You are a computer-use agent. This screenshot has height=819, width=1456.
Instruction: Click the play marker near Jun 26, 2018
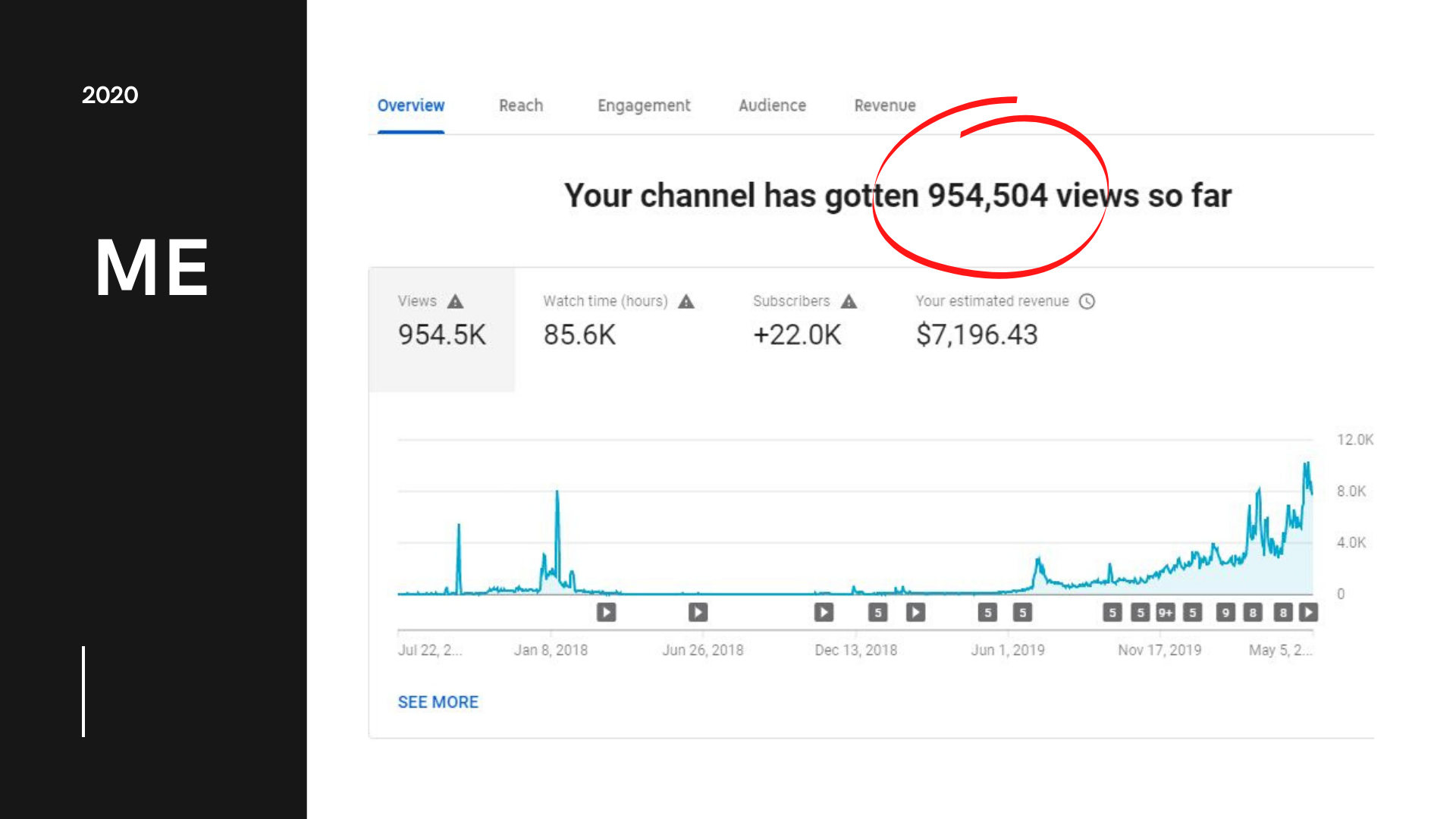point(698,612)
